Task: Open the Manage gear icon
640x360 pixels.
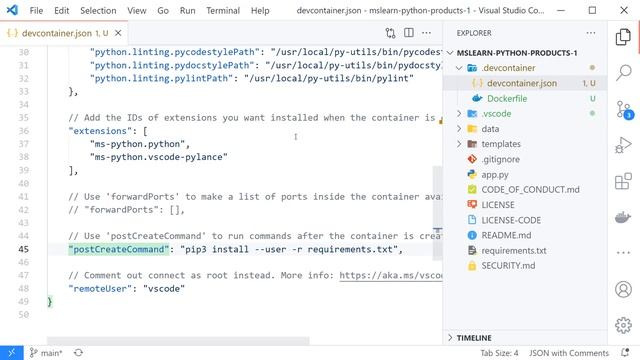Action: click(623, 325)
